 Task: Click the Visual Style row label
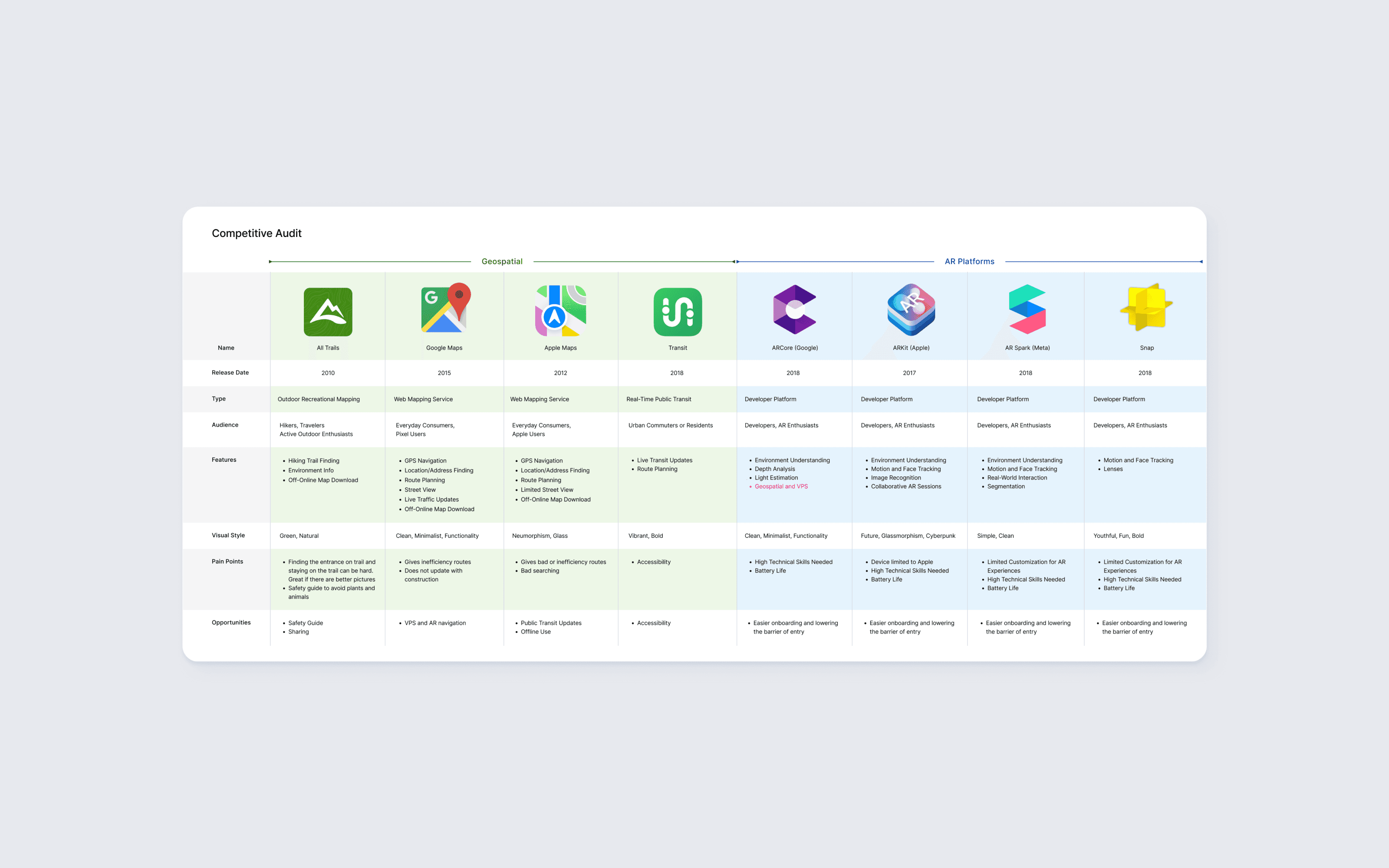[x=228, y=535]
